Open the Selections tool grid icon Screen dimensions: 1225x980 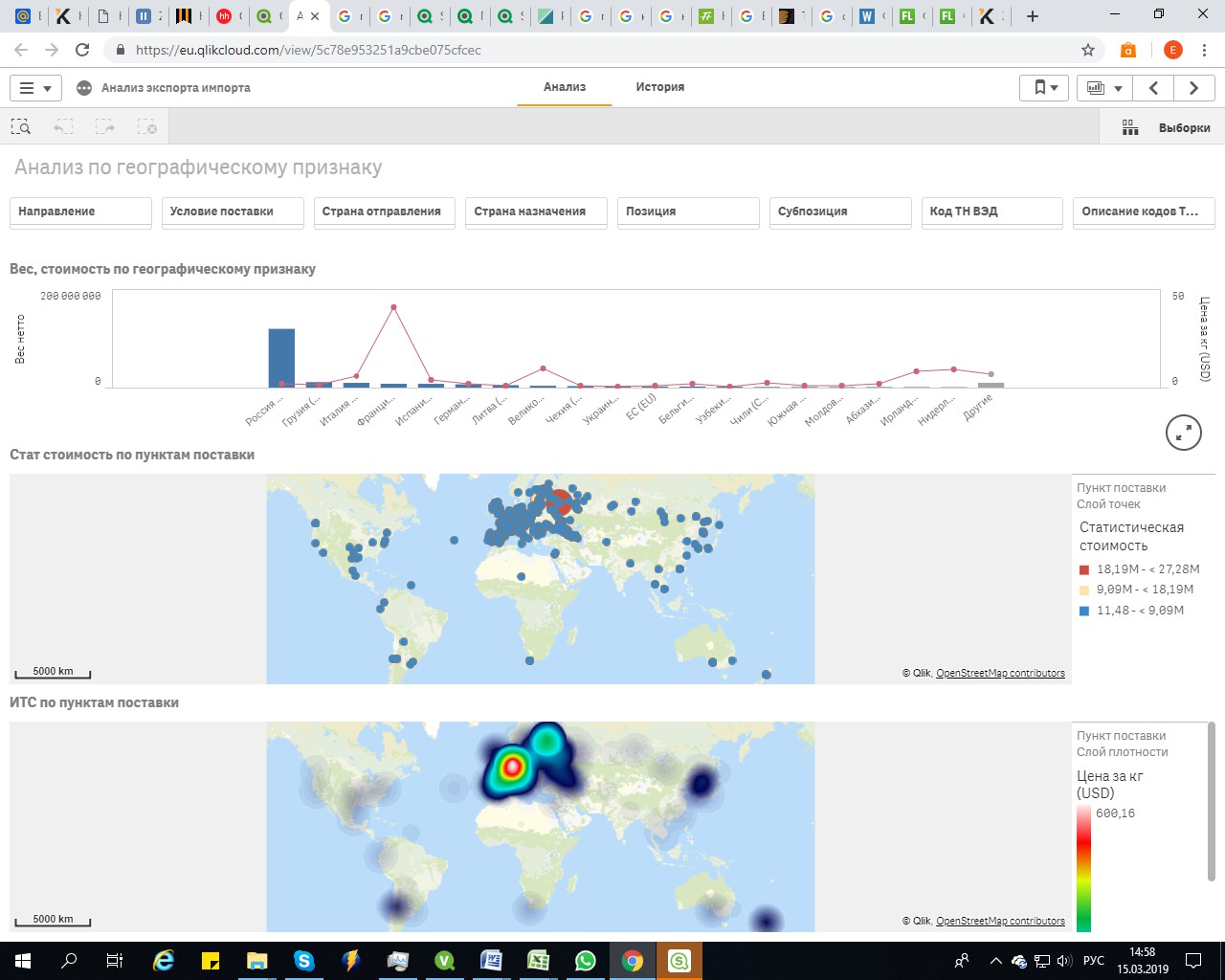1130,127
